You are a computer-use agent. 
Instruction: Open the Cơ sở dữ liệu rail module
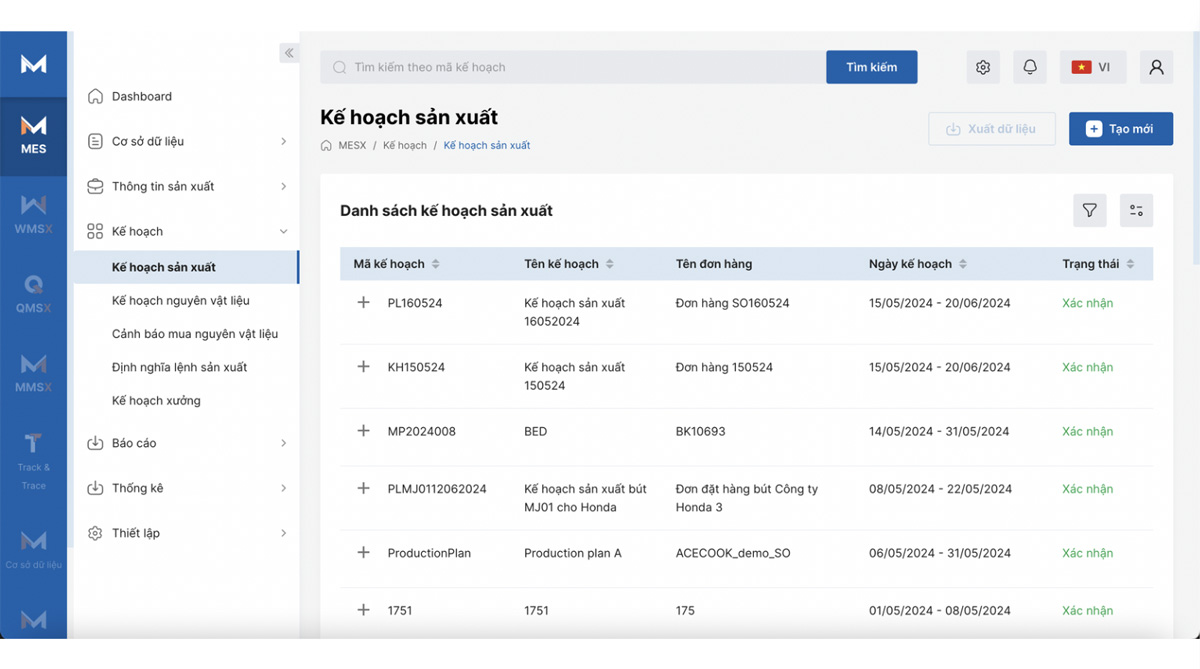[33, 550]
